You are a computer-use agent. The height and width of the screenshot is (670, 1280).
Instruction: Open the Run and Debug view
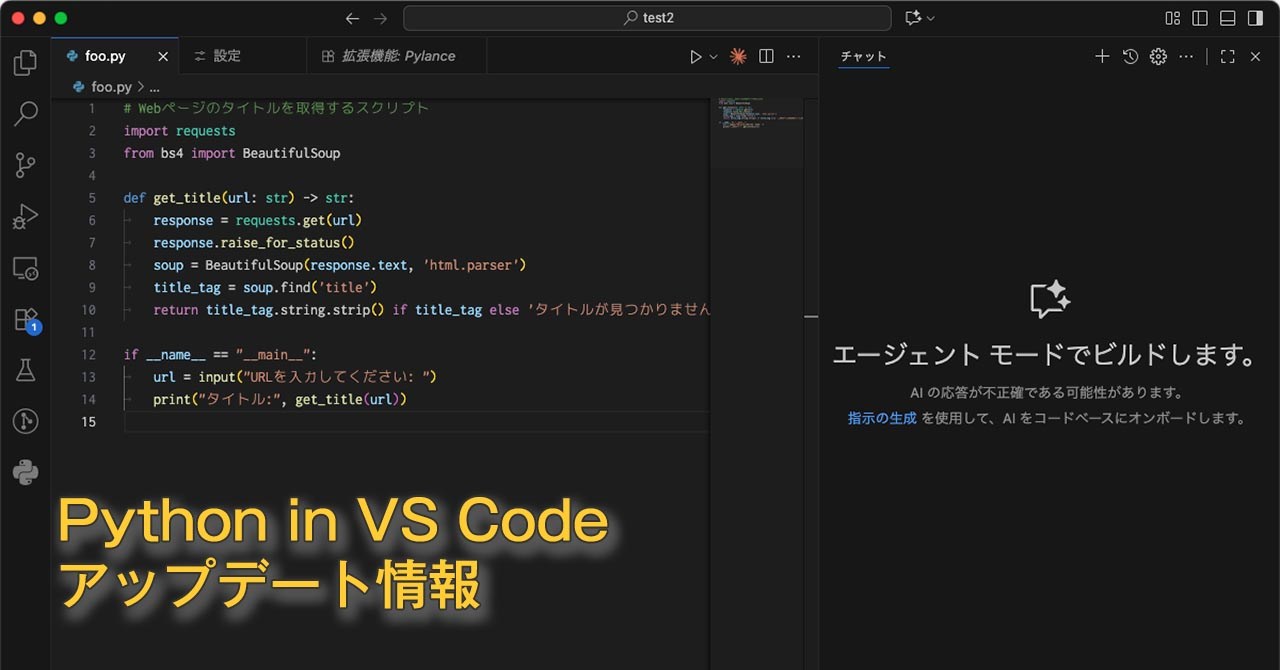tap(25, 217)
